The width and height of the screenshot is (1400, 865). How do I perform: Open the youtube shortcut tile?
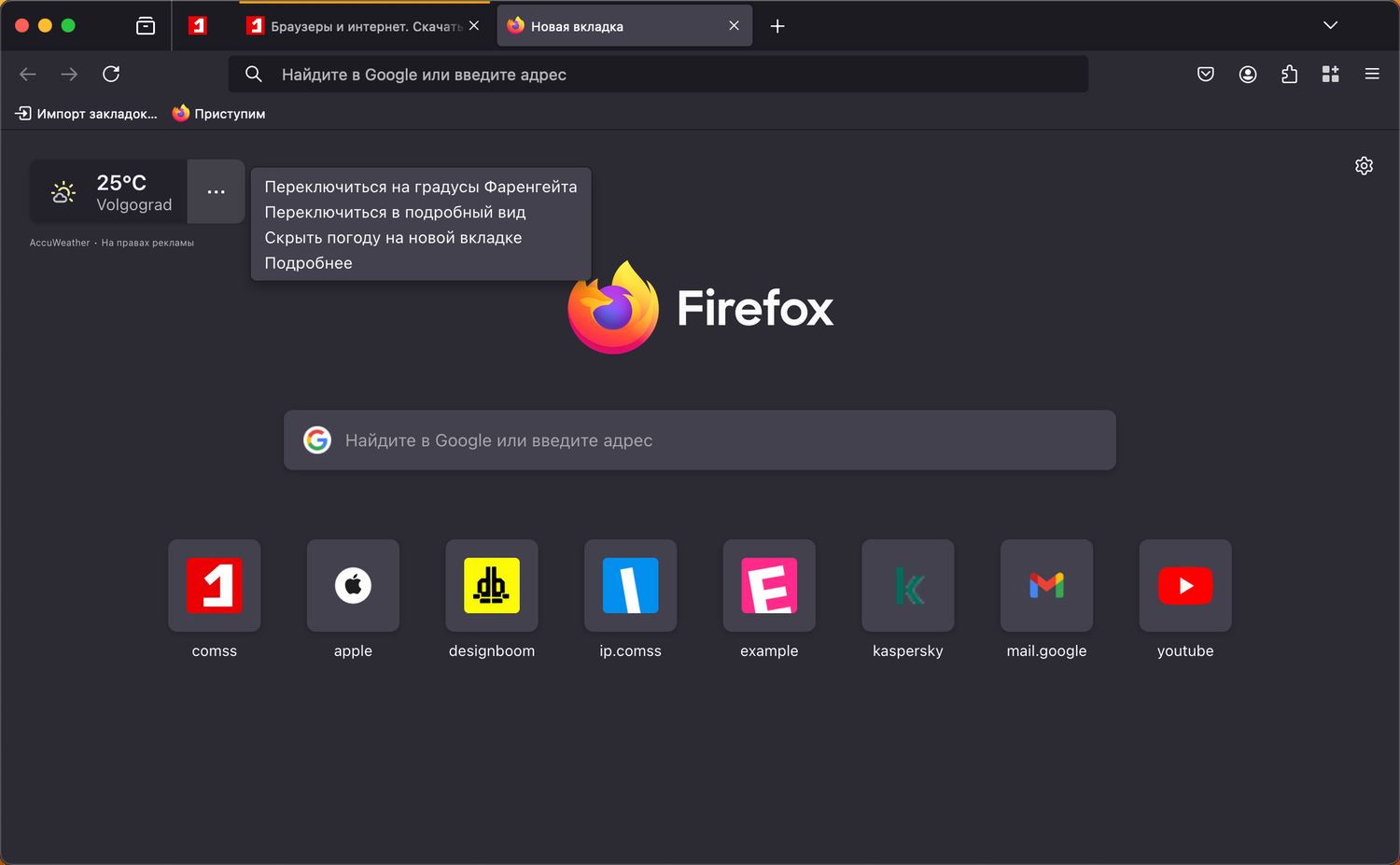pyautogui.click(x=1185, y=599)
